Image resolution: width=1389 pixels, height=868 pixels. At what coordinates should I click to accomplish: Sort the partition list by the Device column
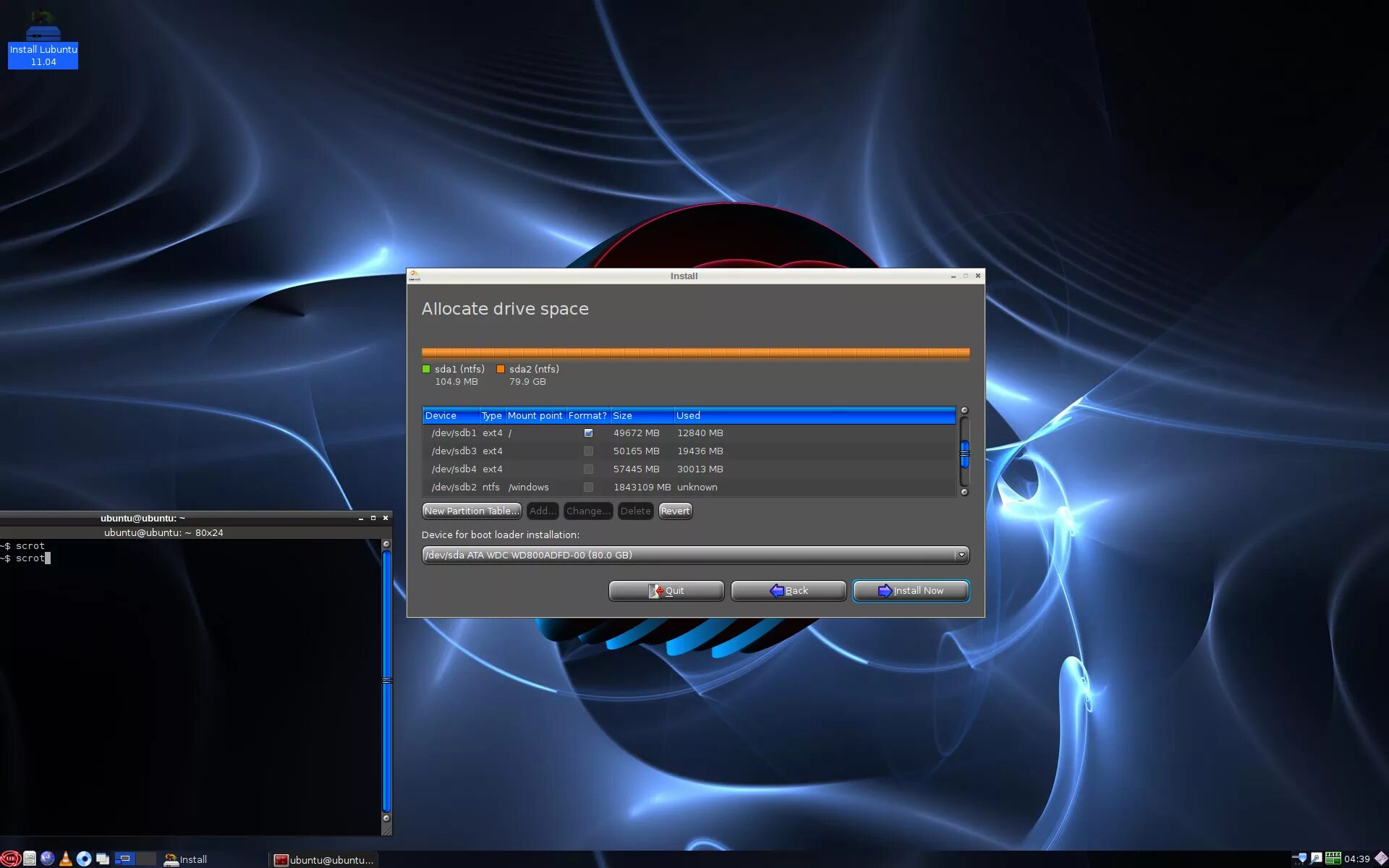450,415
